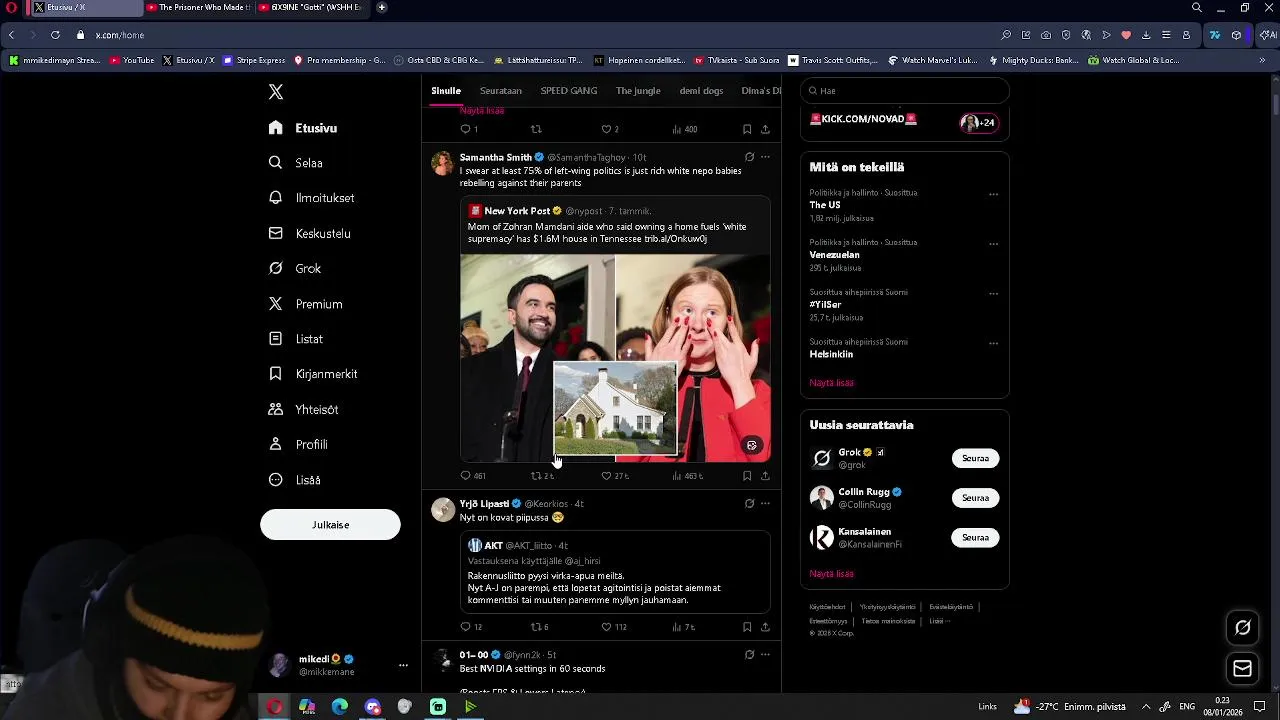Open #YilSer trending topic
This screenshot has width=1280, height=720.
[x=825, y=305]
